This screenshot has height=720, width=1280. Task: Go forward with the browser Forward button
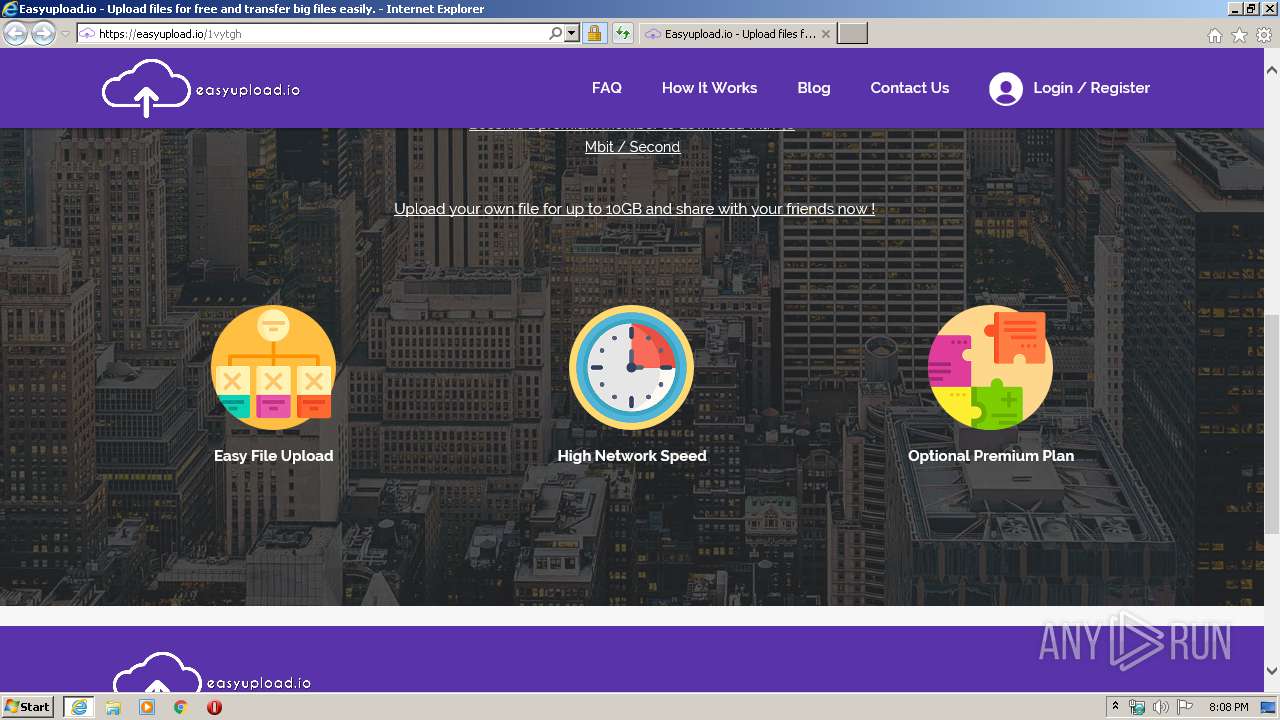(43, 34)
